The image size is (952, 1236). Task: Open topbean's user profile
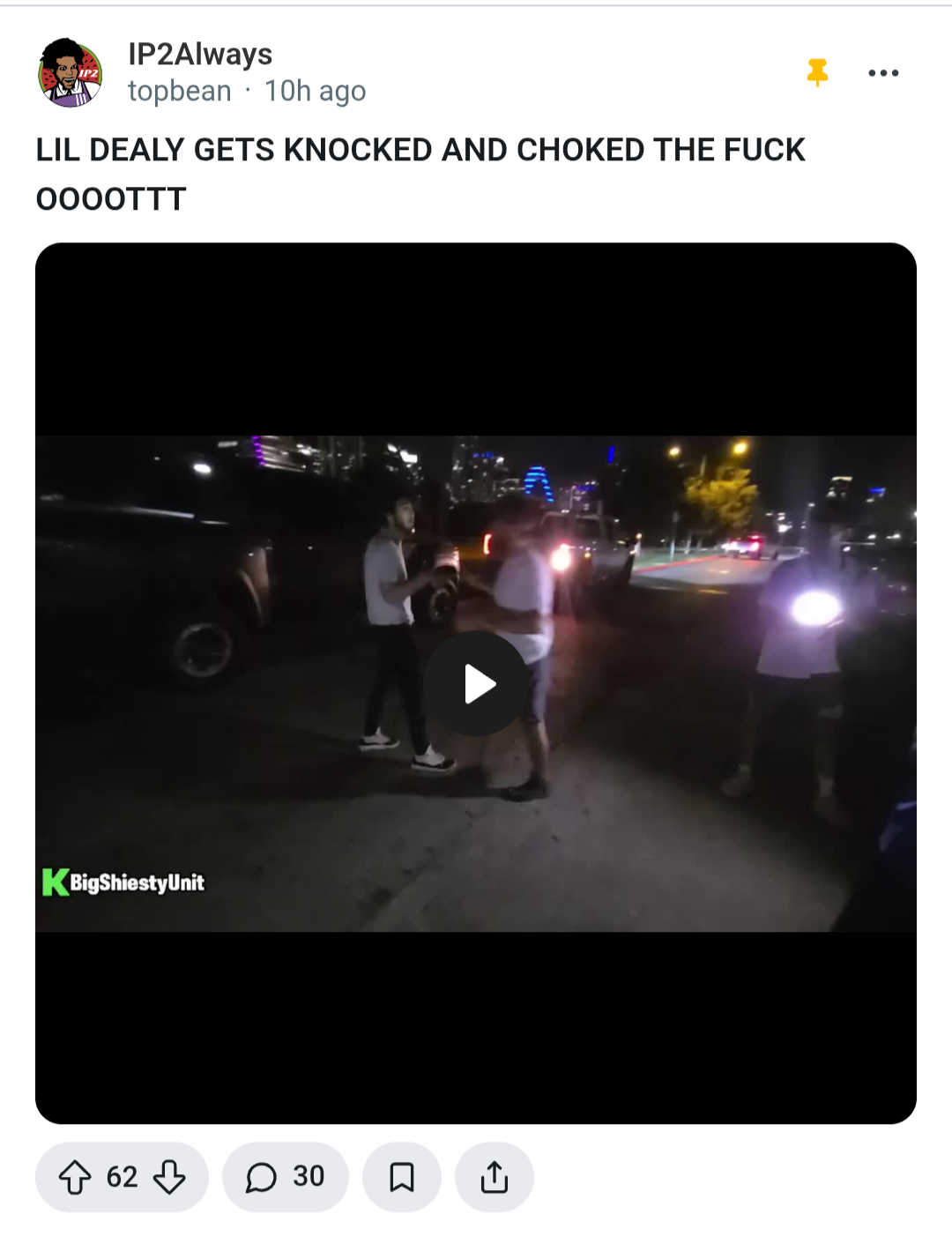point(180,91)
